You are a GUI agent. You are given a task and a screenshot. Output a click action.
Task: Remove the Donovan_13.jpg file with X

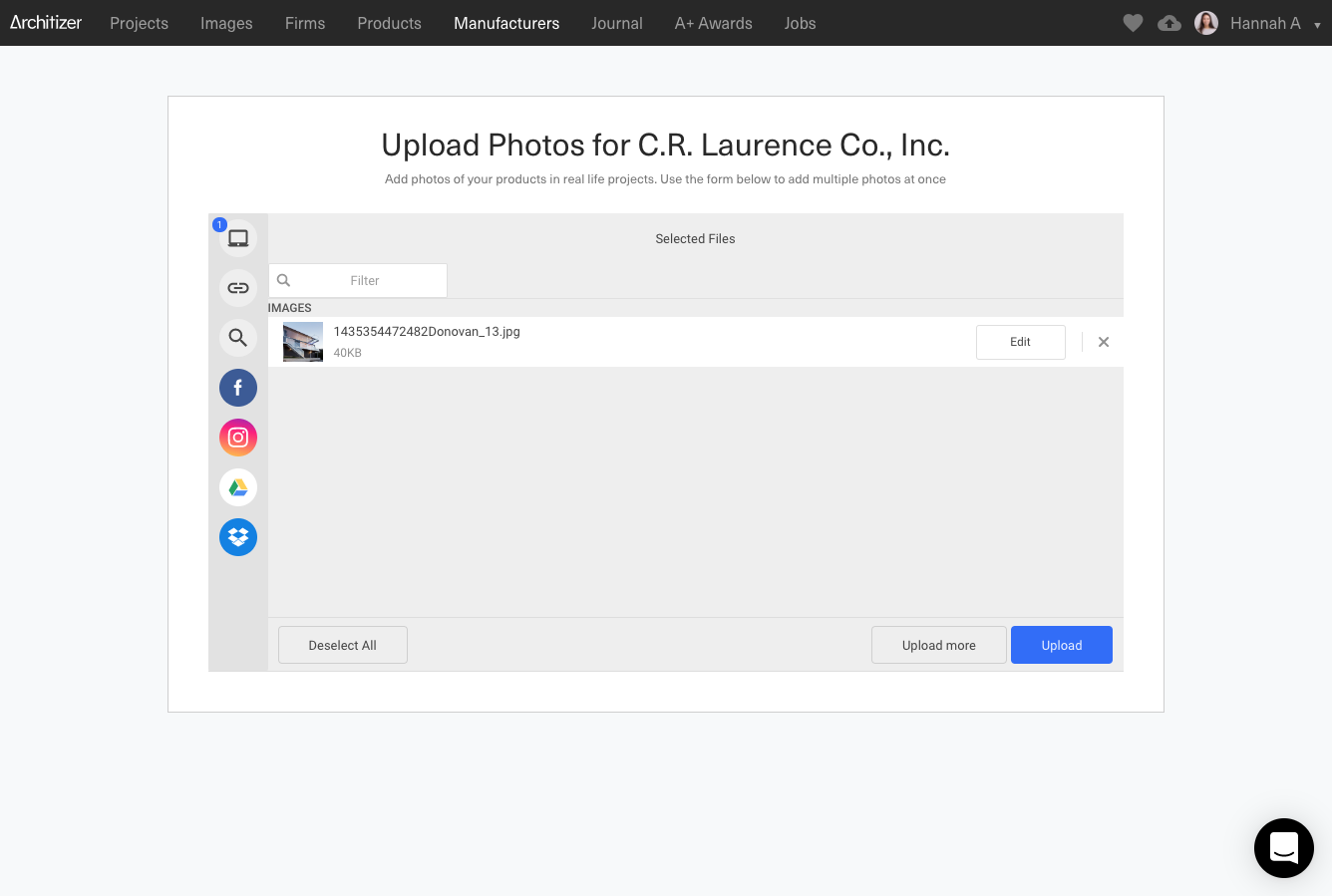click(x=1104, y=342)
